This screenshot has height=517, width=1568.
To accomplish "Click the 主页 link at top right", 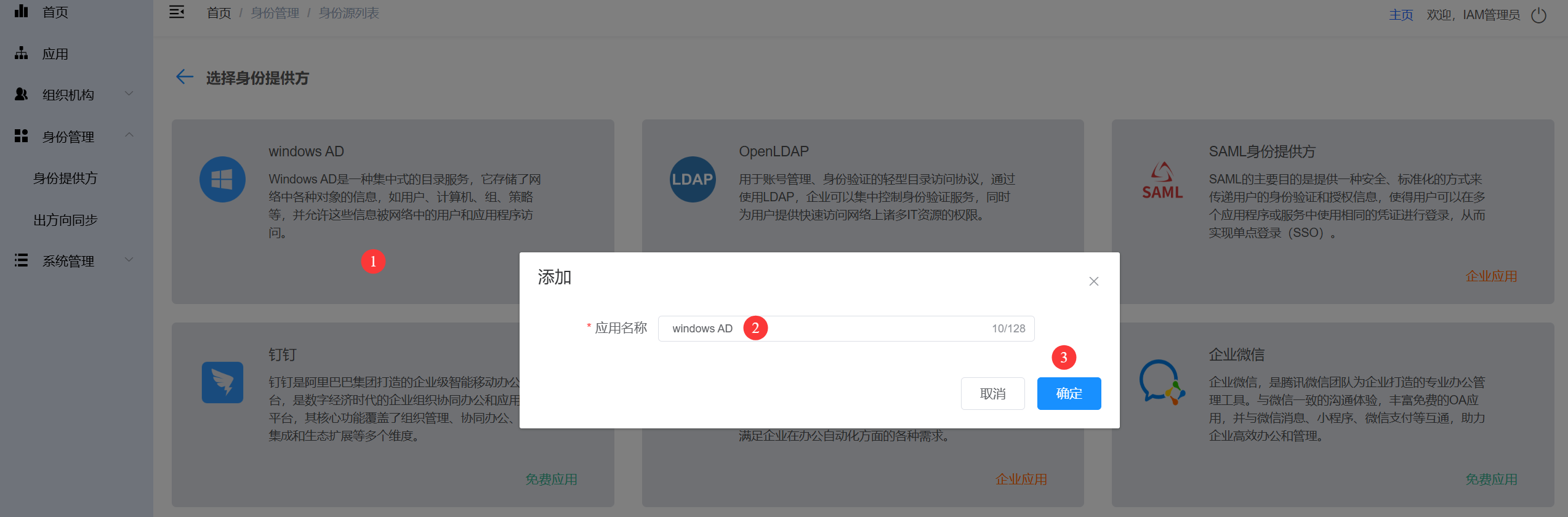I will (1401, 15).
